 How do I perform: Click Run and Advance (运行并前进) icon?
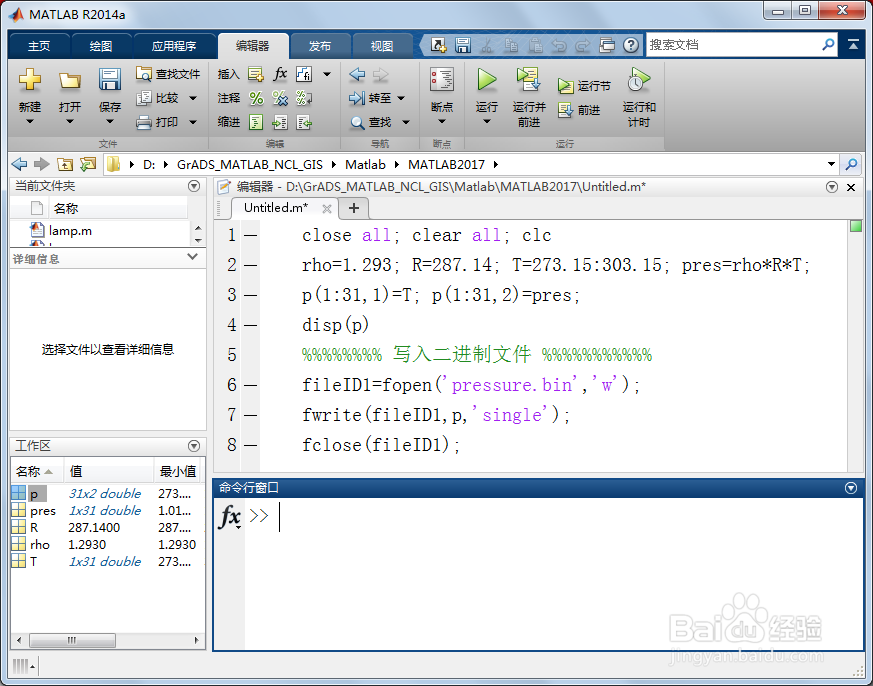528,80
